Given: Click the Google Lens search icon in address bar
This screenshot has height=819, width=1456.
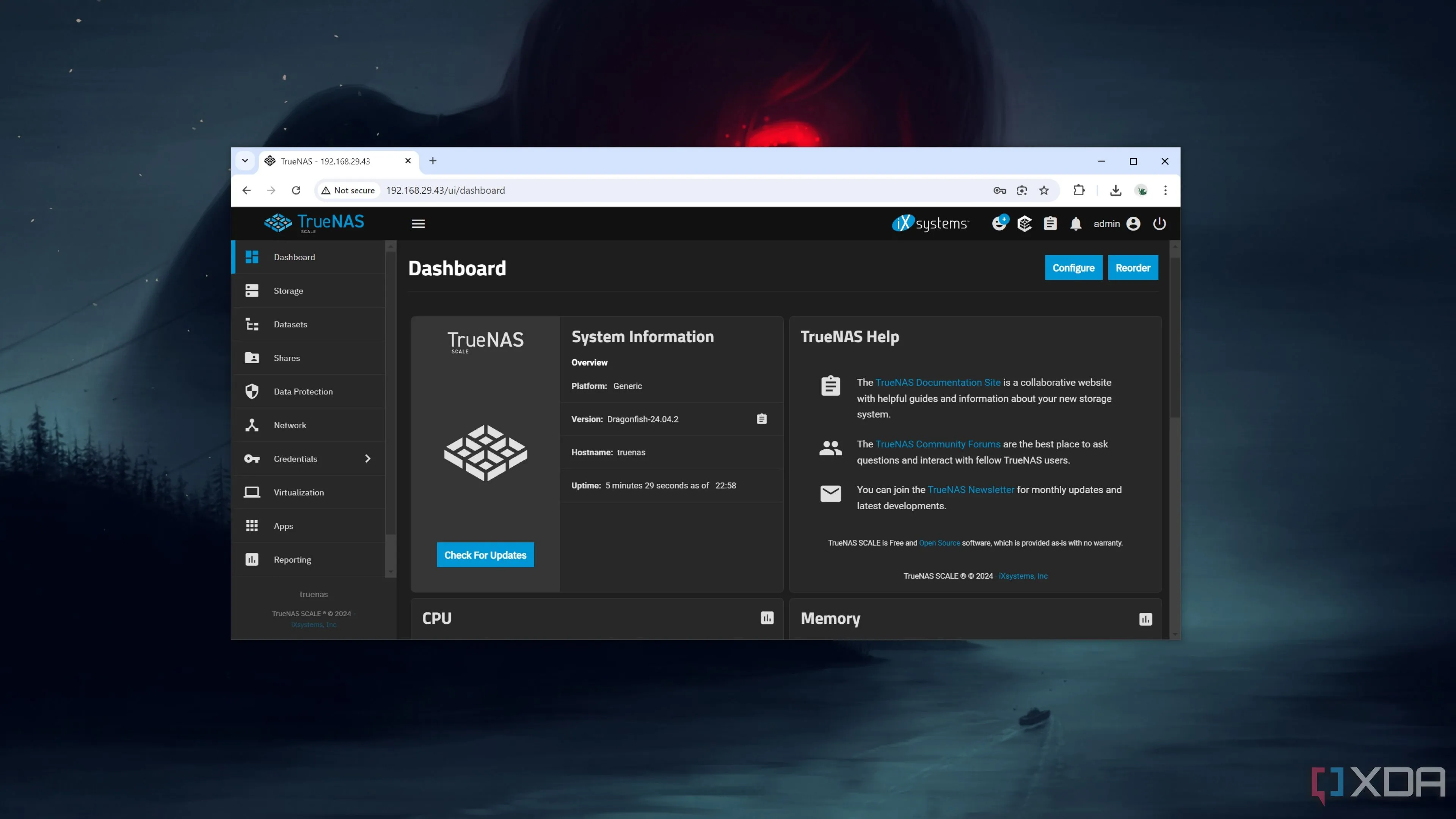Looking at the screenshot, I should [1021, 190].
